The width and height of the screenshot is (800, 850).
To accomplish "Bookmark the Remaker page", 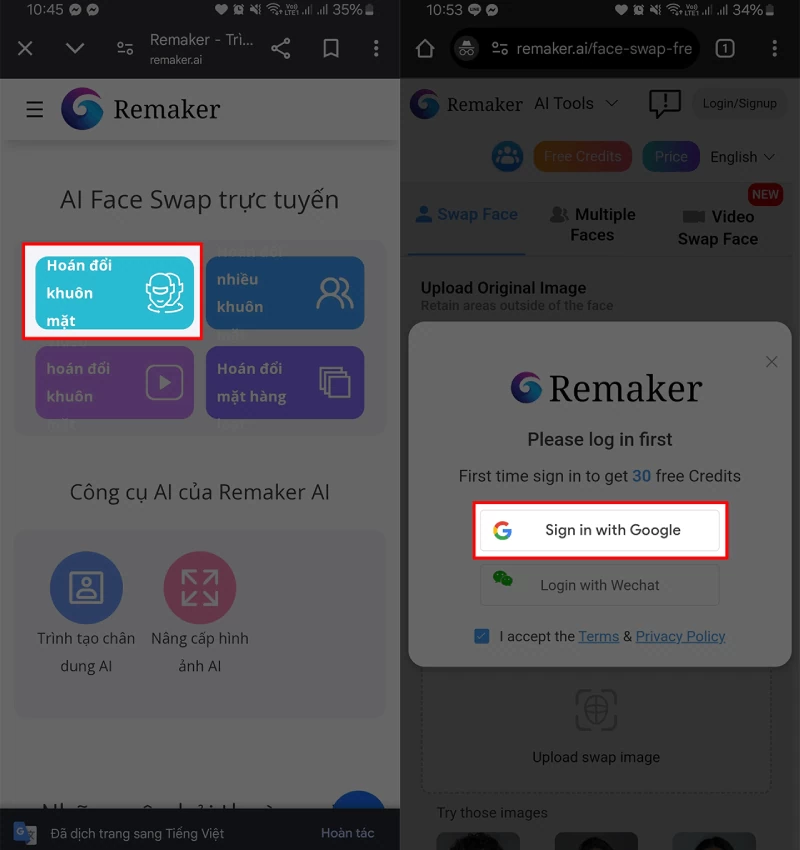I will pos(331,49).
